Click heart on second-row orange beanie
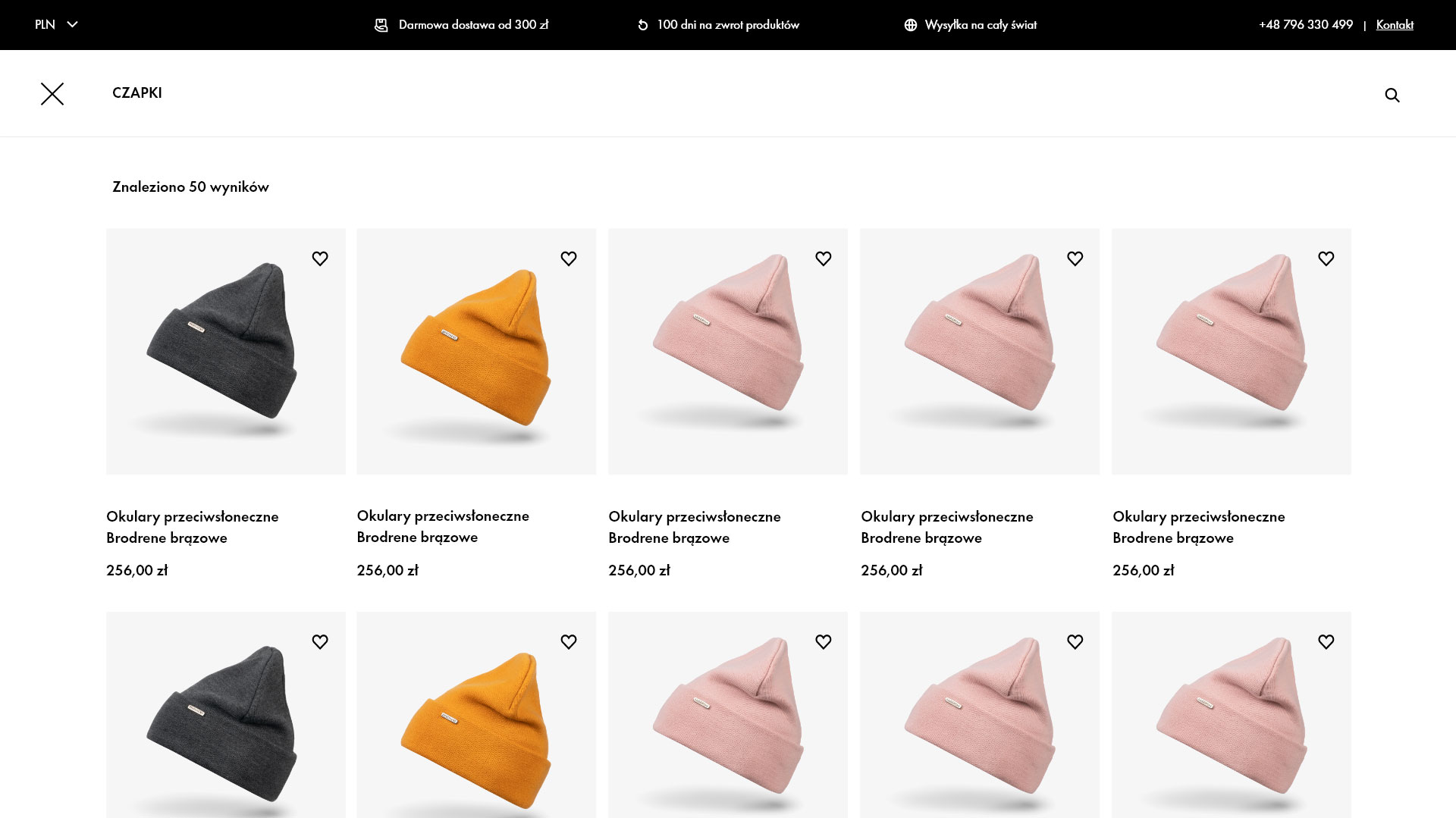The image size is (1456, 818). 569,642
